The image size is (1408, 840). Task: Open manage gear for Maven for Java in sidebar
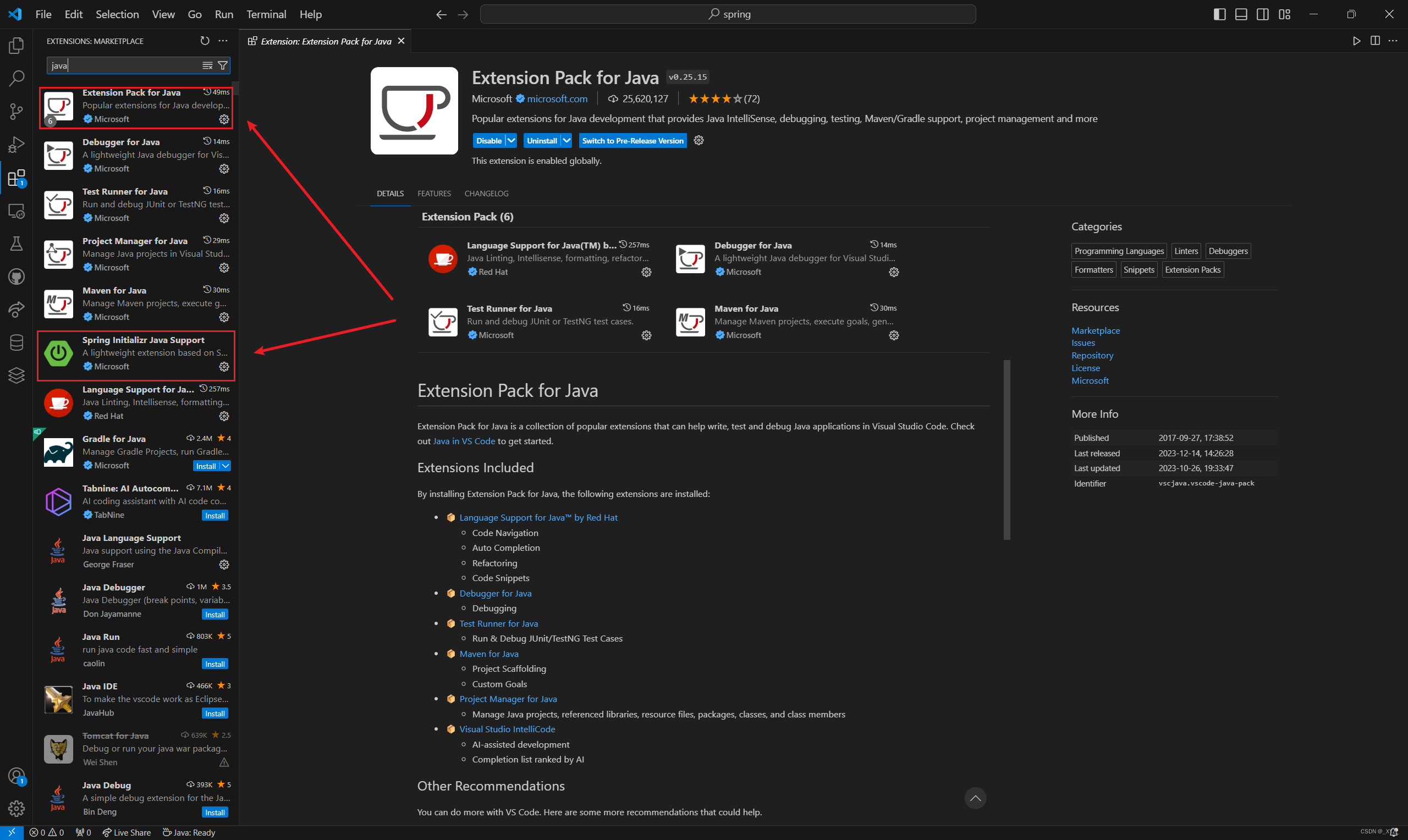[224, 317]
